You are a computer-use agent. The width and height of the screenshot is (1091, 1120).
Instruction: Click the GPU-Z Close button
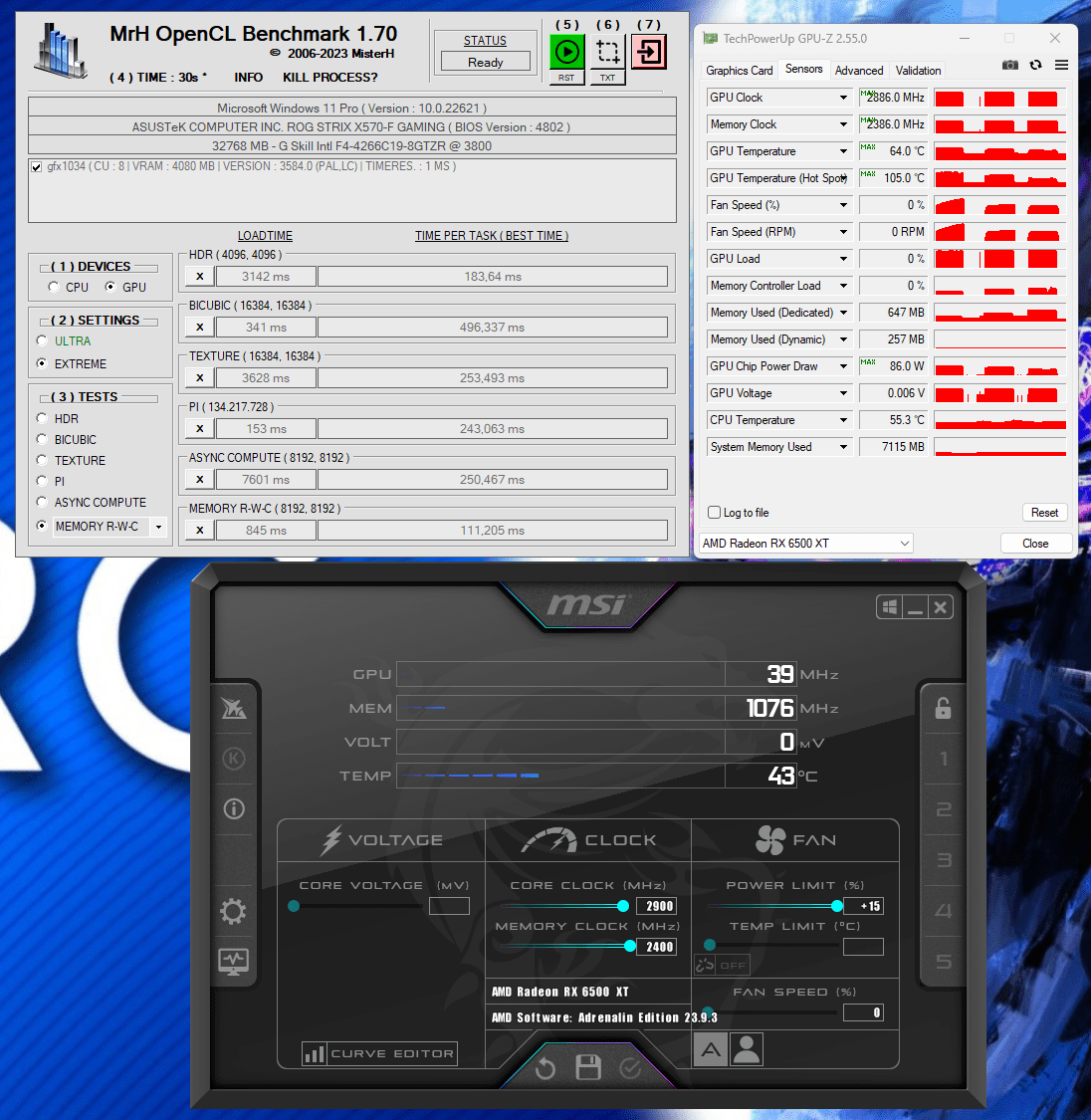(1035, 544)
